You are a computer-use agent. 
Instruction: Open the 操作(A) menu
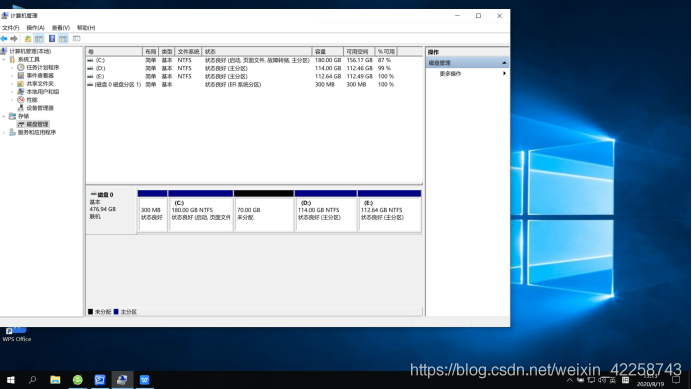point(35,28)
